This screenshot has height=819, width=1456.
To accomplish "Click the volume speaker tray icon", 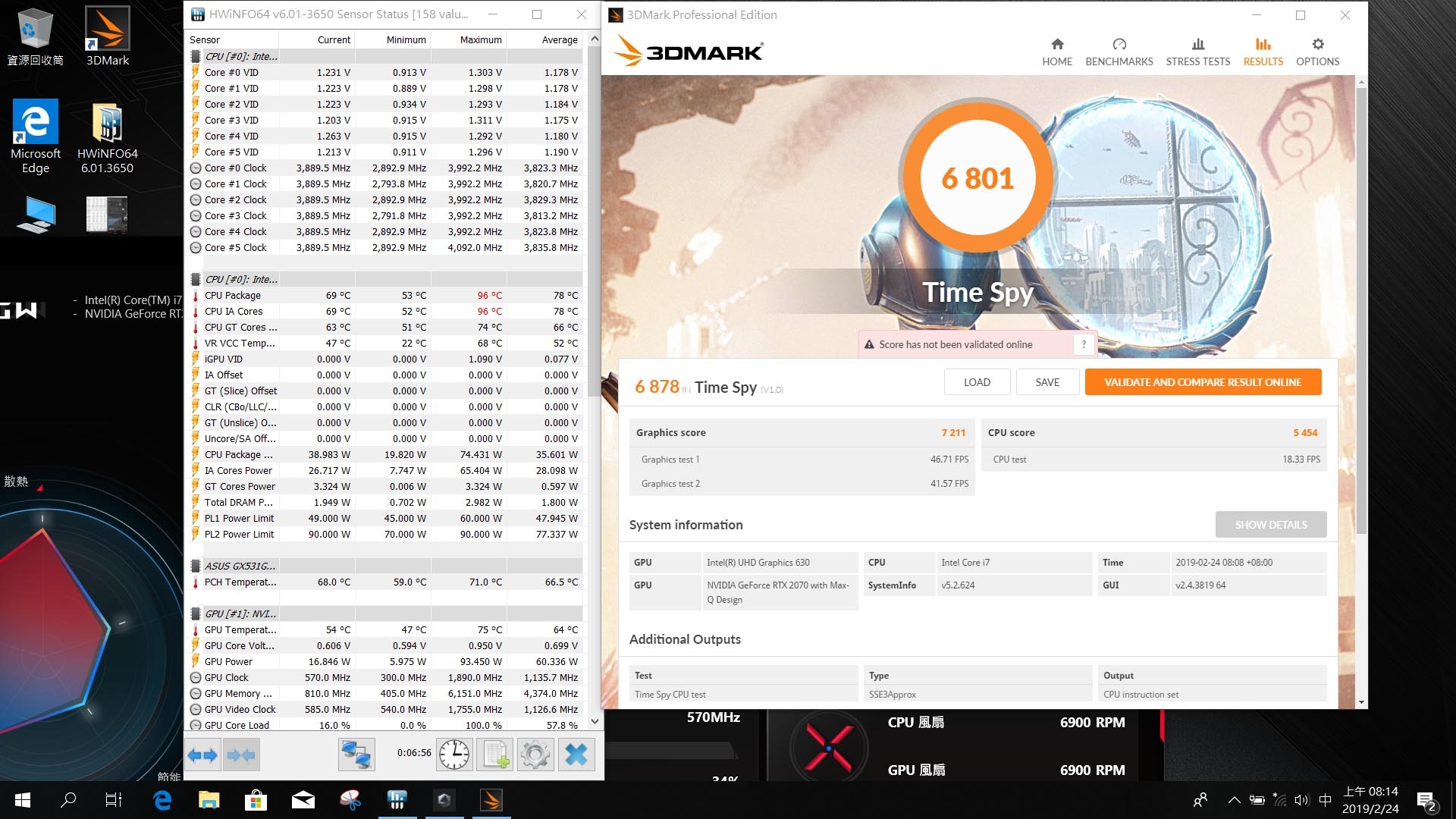I will tap(1302, 800).
